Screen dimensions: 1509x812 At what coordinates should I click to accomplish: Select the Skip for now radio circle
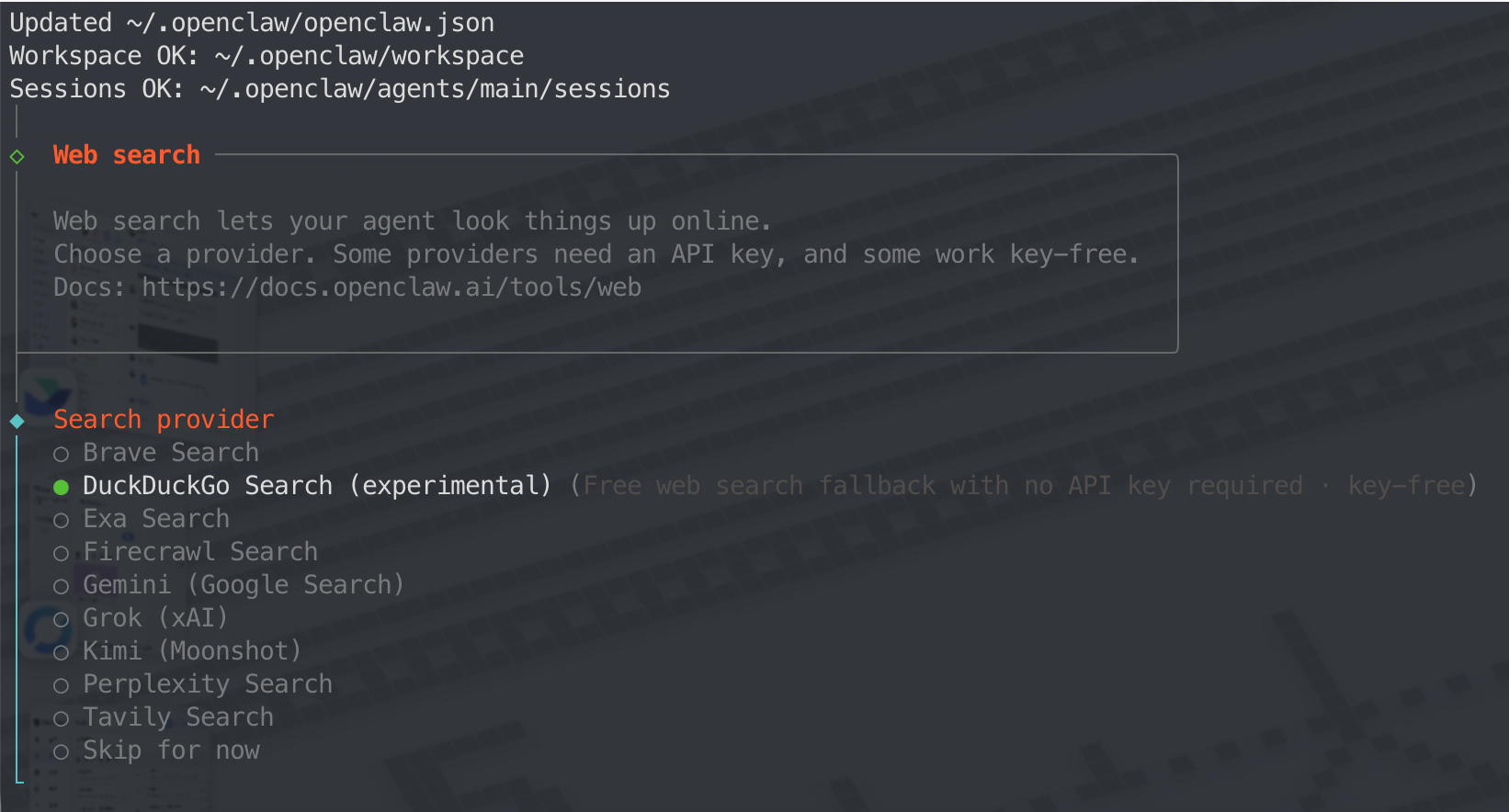coord(62,751)
